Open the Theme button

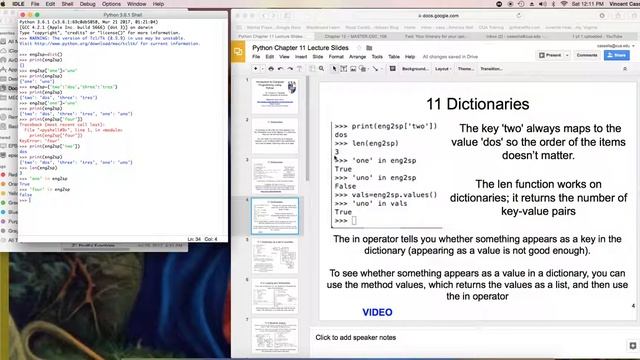(466, 69)
